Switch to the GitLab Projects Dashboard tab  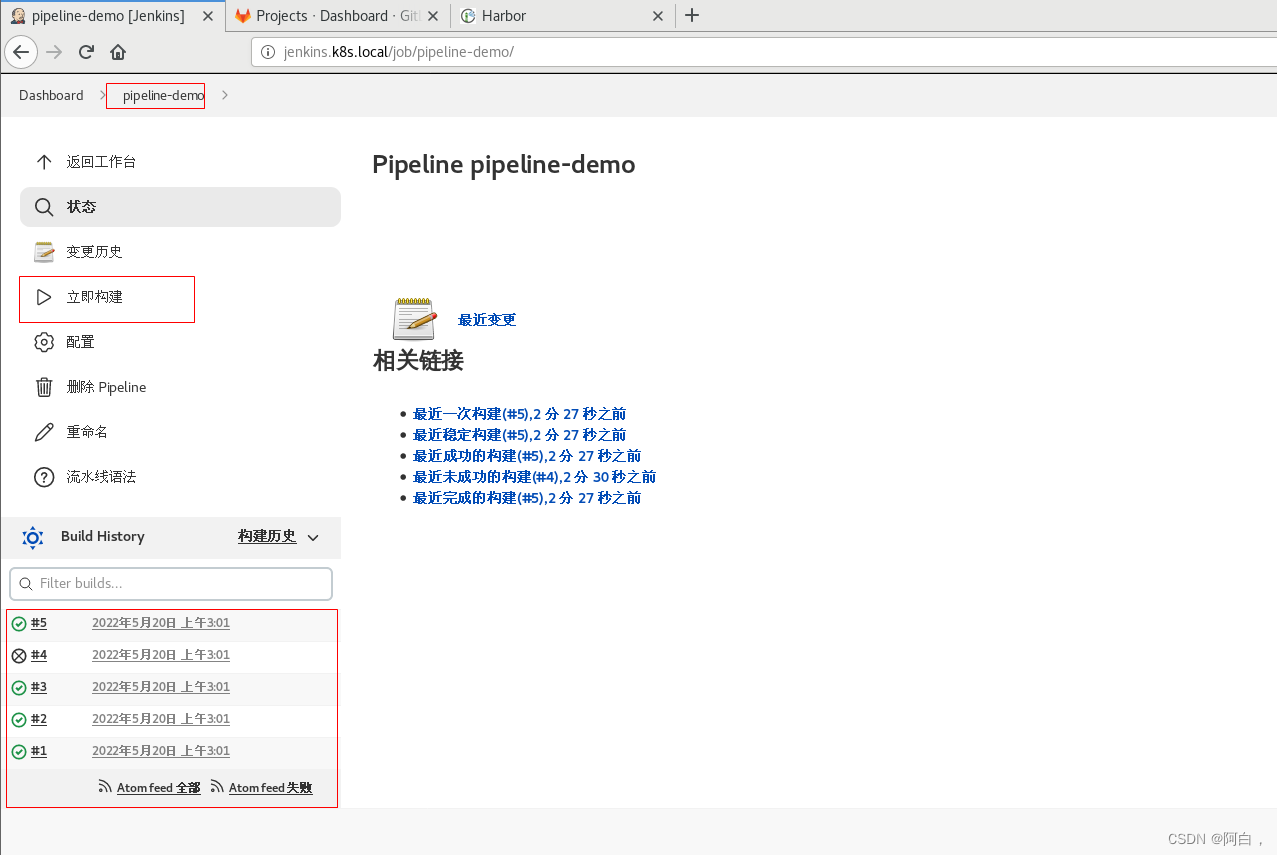(336, 16)
